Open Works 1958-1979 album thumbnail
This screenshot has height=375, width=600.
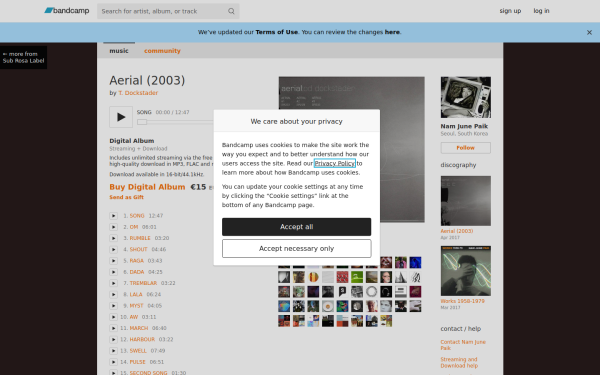point(466,271)
